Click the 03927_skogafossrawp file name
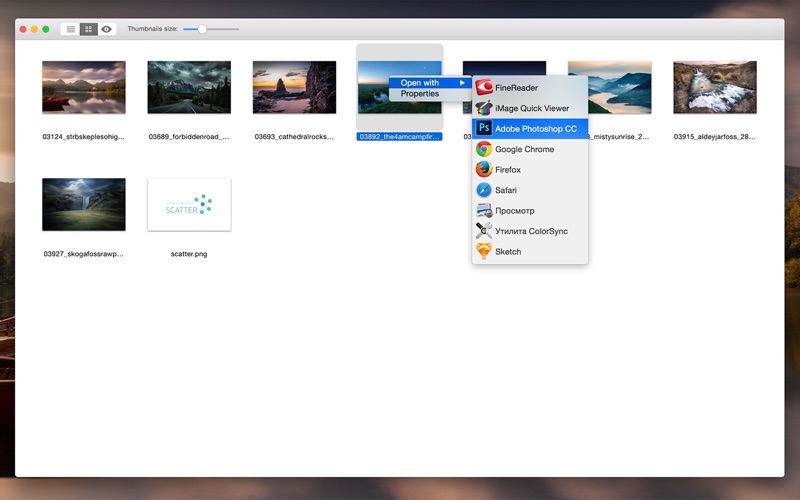This screenshot has height=500, width=800. [84, 254]
